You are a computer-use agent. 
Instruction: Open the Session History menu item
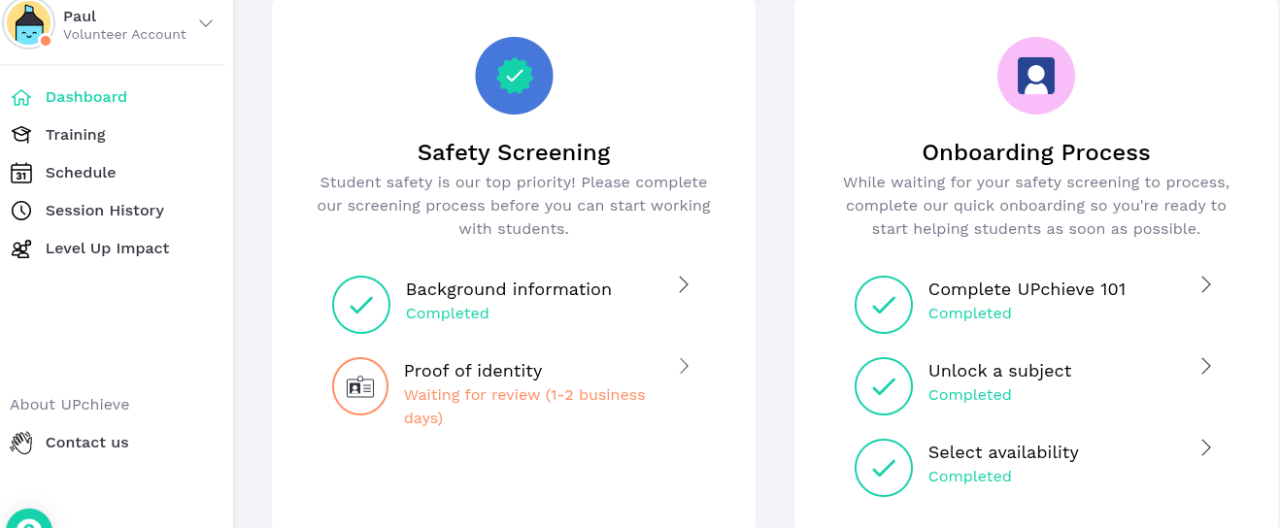104,211
